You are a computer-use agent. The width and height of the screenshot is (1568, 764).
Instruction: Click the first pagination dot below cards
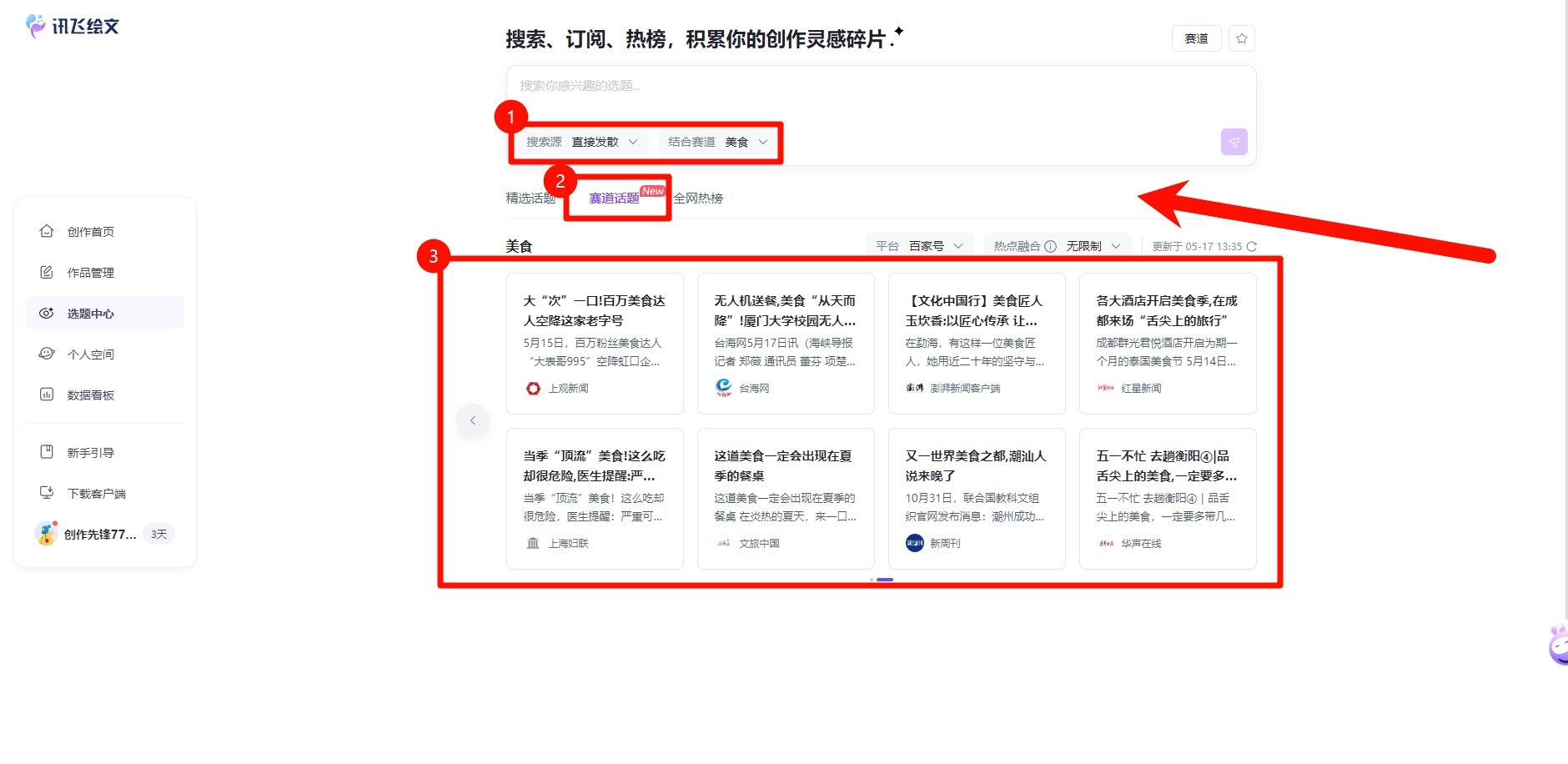point(872,580)
